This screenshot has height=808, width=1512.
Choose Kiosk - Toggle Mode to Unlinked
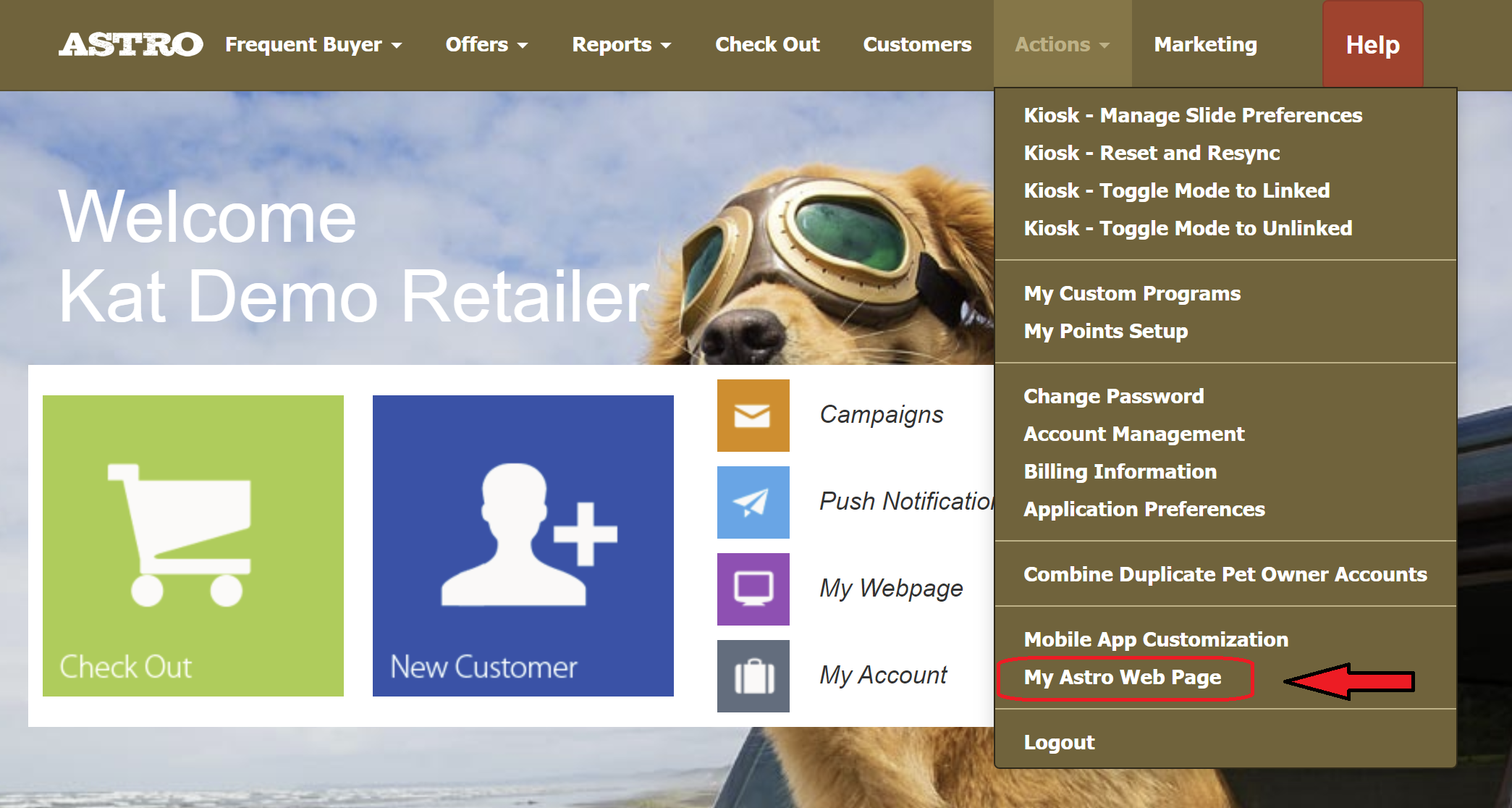pyautogui.click(x=1187, y=229)
